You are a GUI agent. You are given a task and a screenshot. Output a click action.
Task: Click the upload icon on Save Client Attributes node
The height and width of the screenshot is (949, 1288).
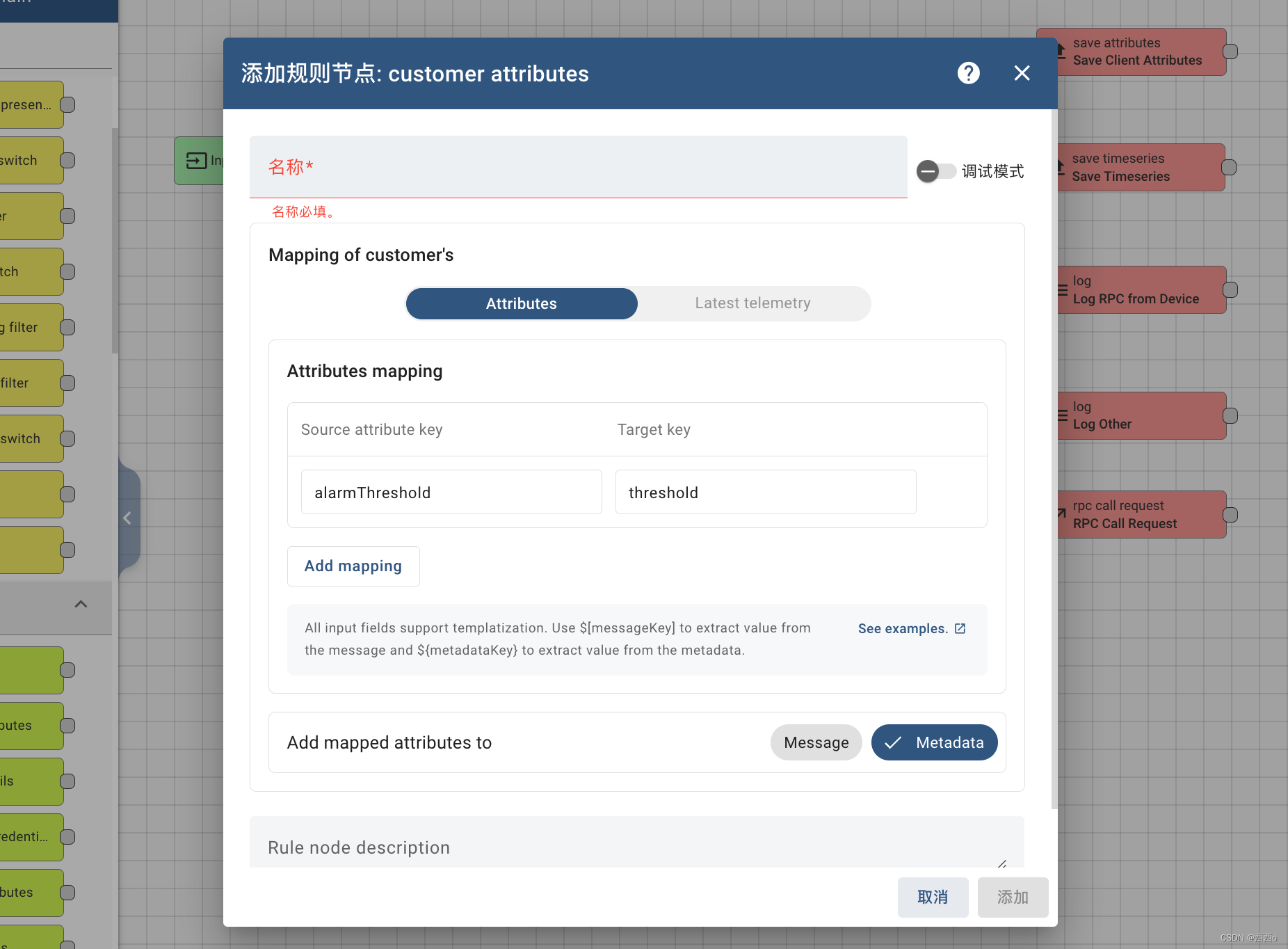tap(1059, 51)
